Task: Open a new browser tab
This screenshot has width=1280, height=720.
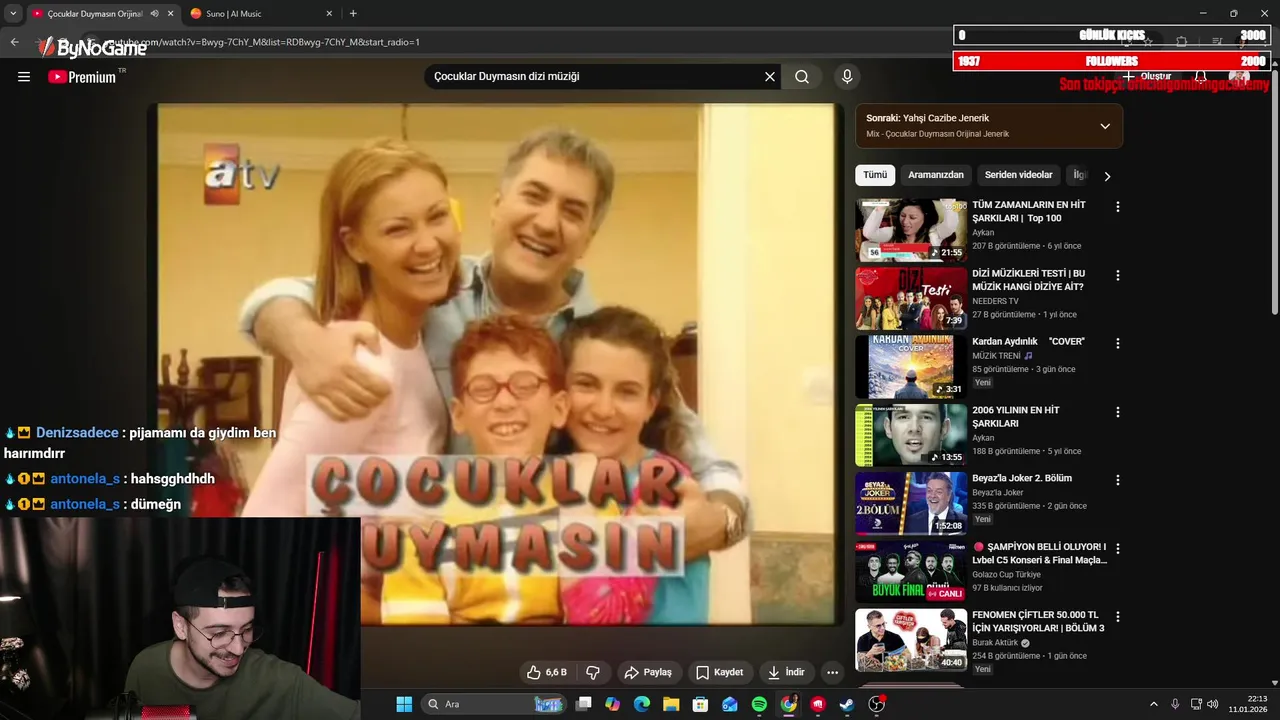Action: (x=353, y=14)
